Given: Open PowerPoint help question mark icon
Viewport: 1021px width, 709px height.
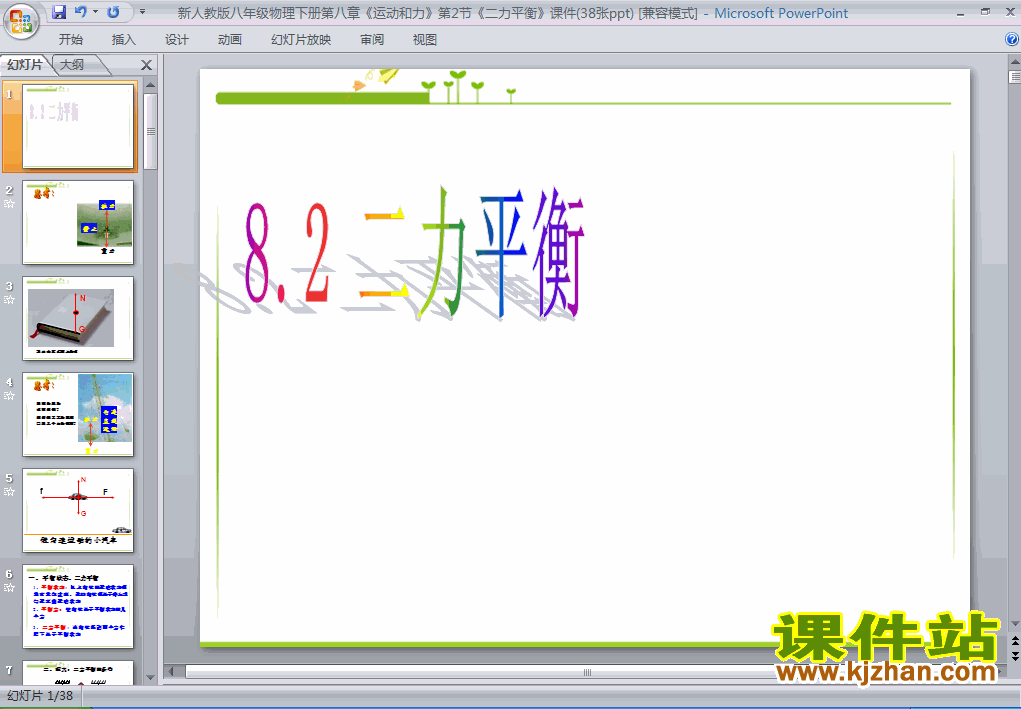Looking at the screenshot, I should click(1012, 40).
